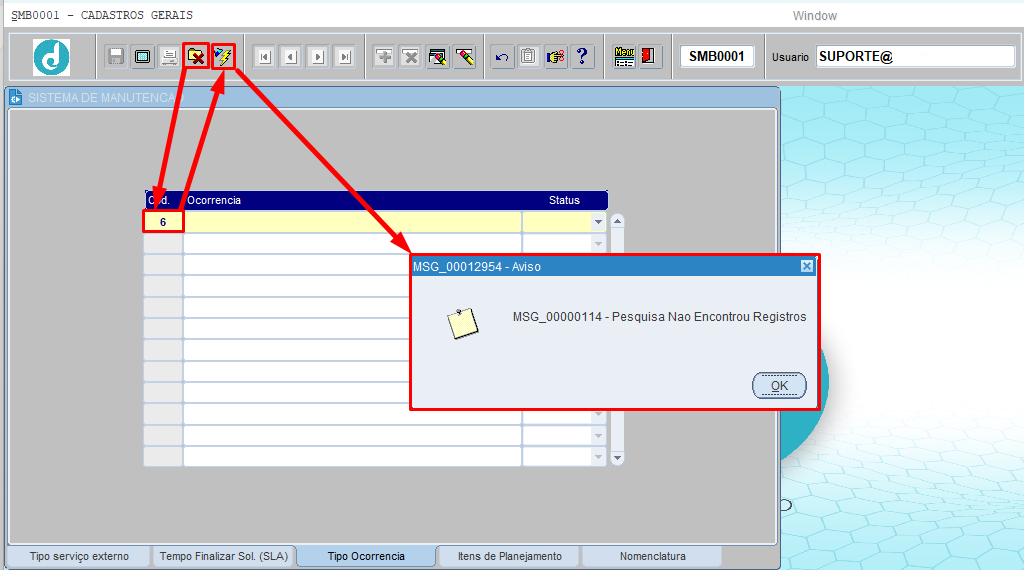Switch to Itens de Planejamento tab

(x=509, y=556)
